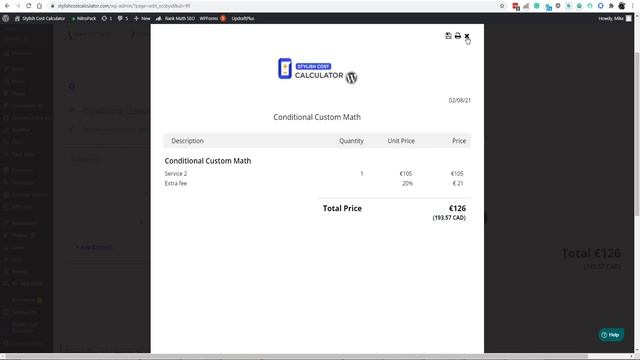Bookmark this page with star
640x360 pixels.
pyautogui.click(x=502, y=6)
